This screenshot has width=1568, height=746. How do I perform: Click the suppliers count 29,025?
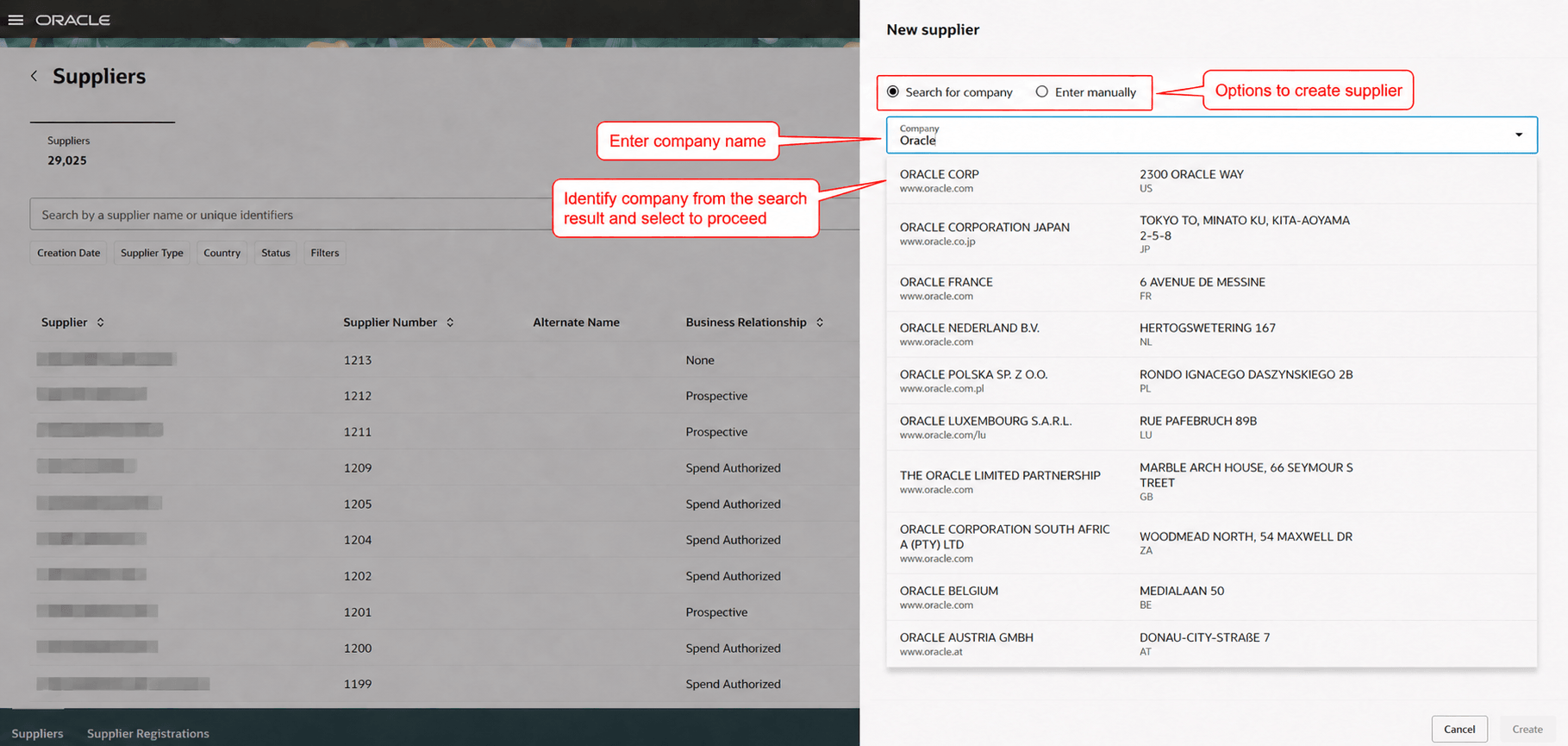click(67, 160)
